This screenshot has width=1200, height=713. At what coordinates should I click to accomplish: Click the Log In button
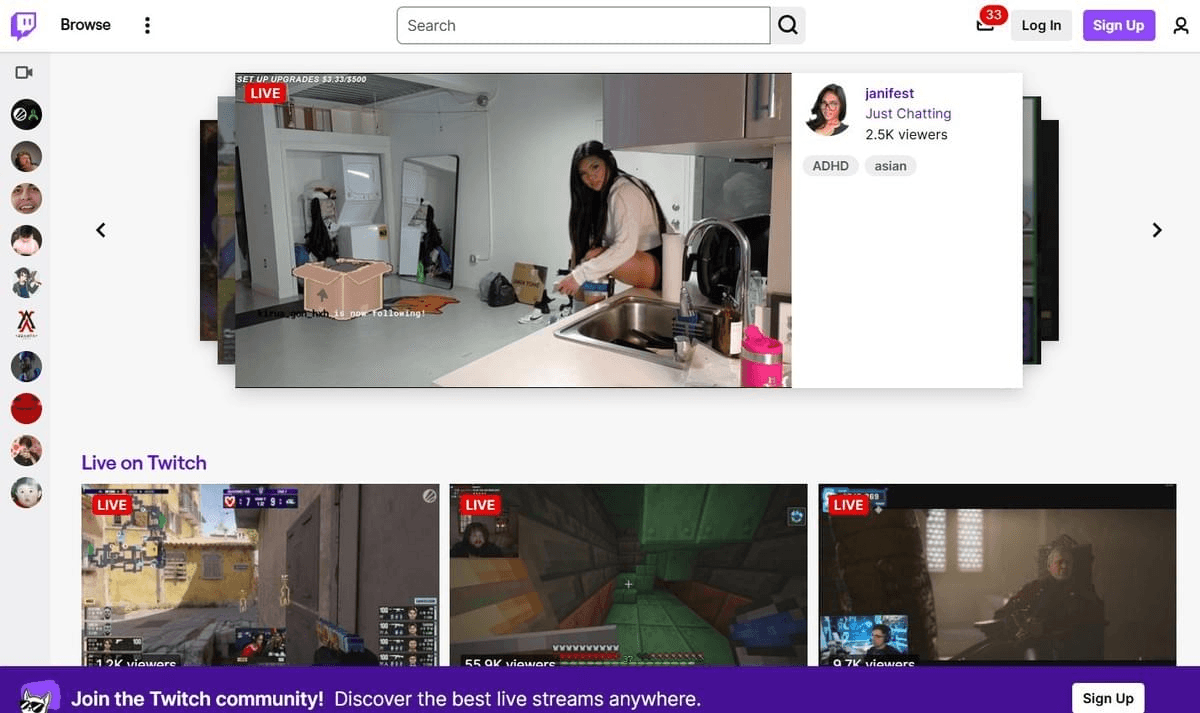tap(1041, 25)
